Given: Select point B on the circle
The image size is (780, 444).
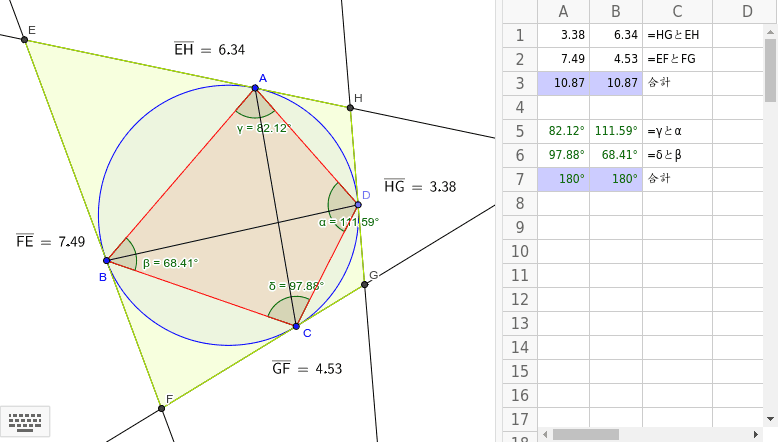Looking at the screenshot, I should (x=106, y=261).
